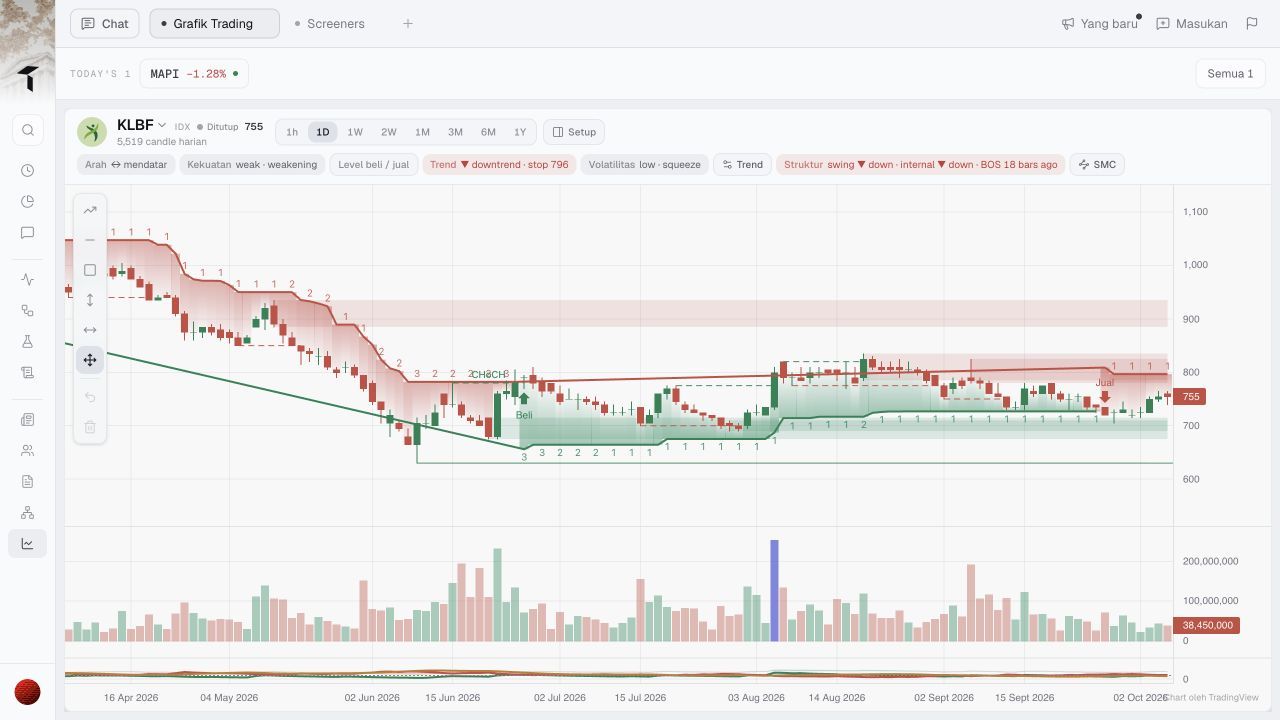Select the rectangle drawing tool
Viewport: 1280px width, 720px height.
click(90, 270)
